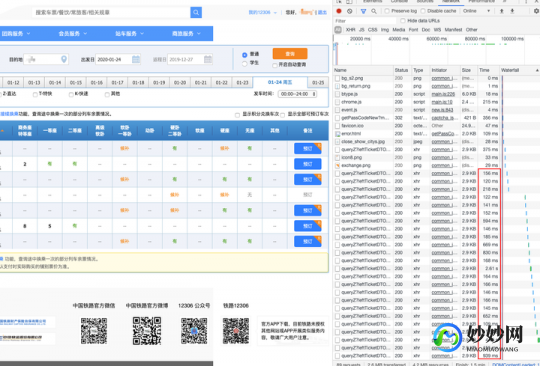Tick the 其他 train type checkbox
The width and height of the screenshot is (540, 366).
tap(107, 94)
